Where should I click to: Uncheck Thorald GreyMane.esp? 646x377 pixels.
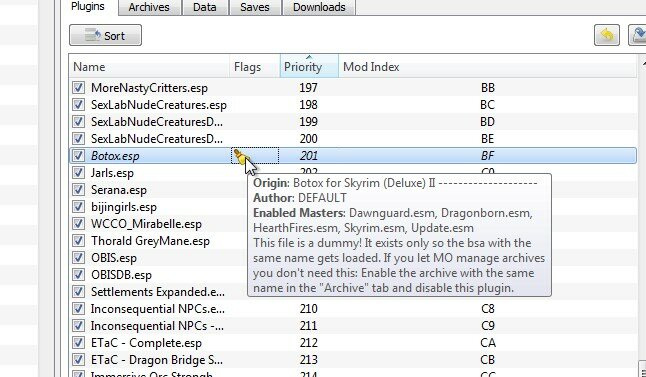pos(78,241)
